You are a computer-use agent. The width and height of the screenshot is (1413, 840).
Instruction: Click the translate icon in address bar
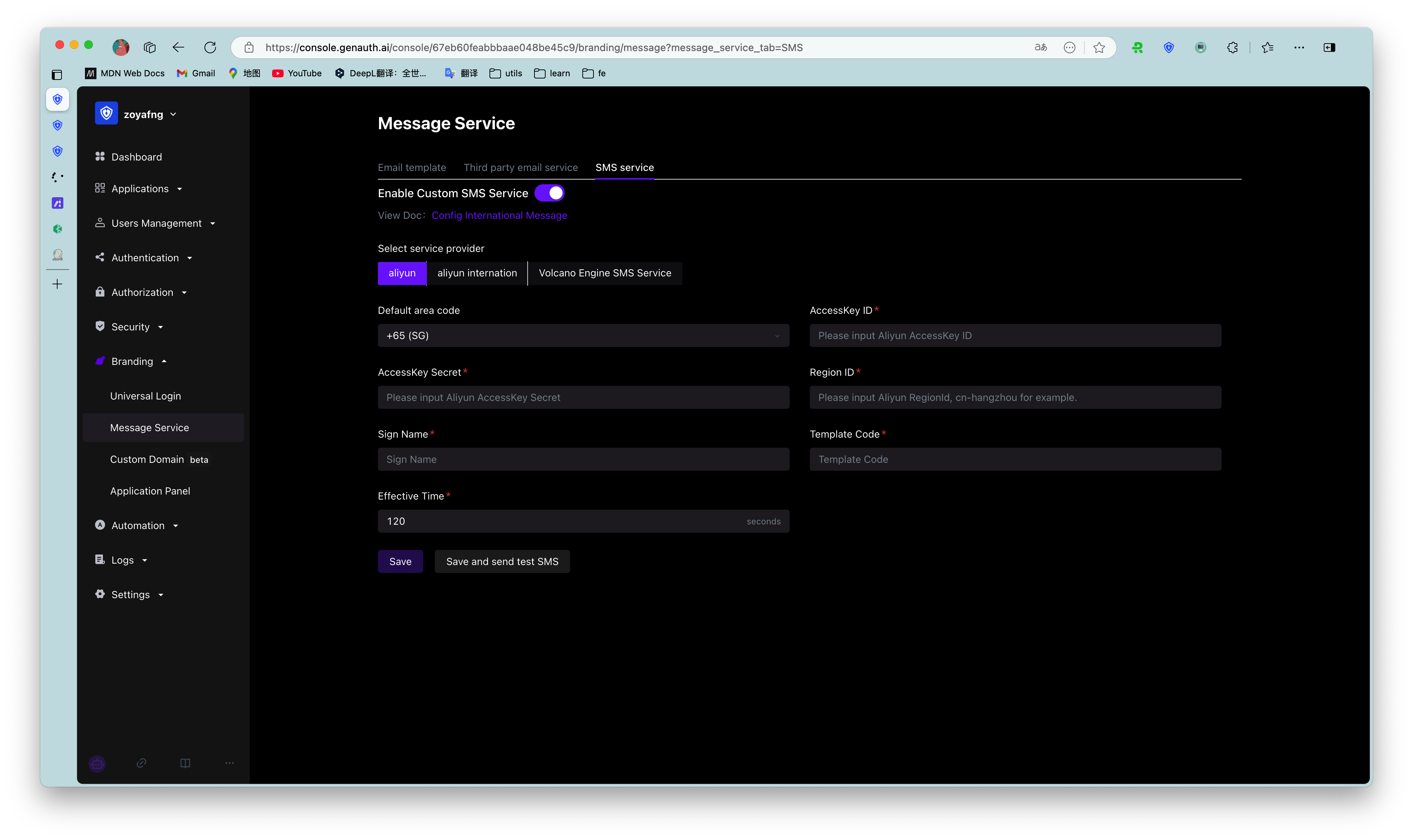1040,48
